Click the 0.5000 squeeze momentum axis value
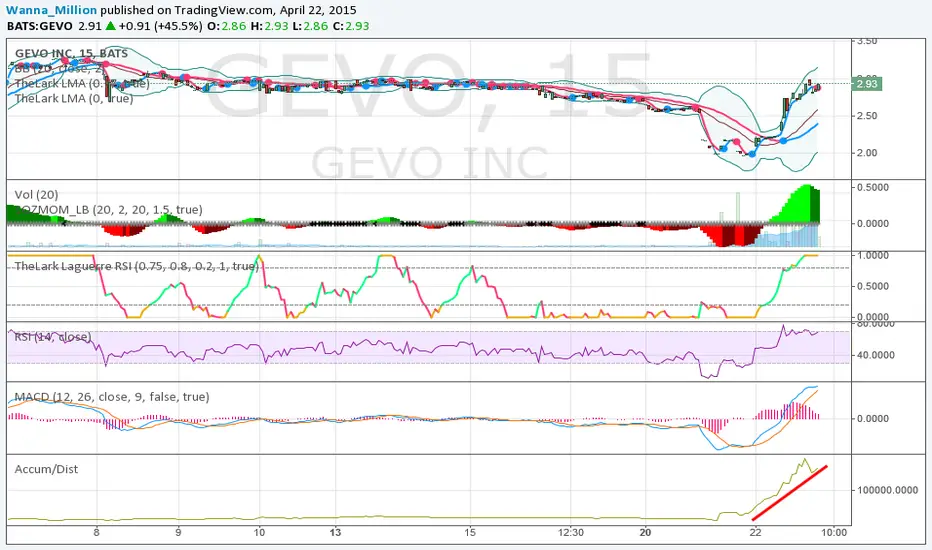932x550 pixels. 873,187
